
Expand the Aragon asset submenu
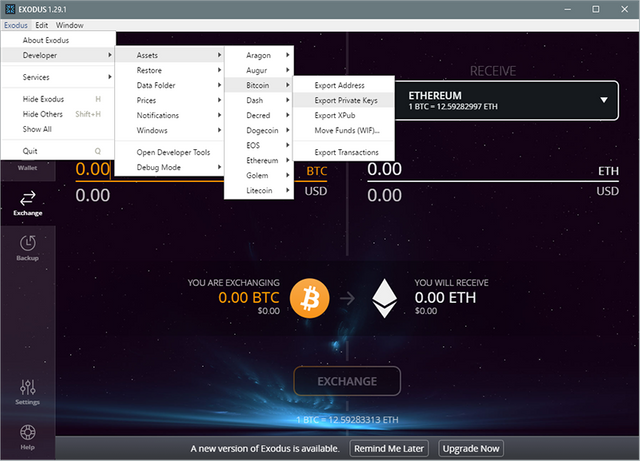[259, 55]
